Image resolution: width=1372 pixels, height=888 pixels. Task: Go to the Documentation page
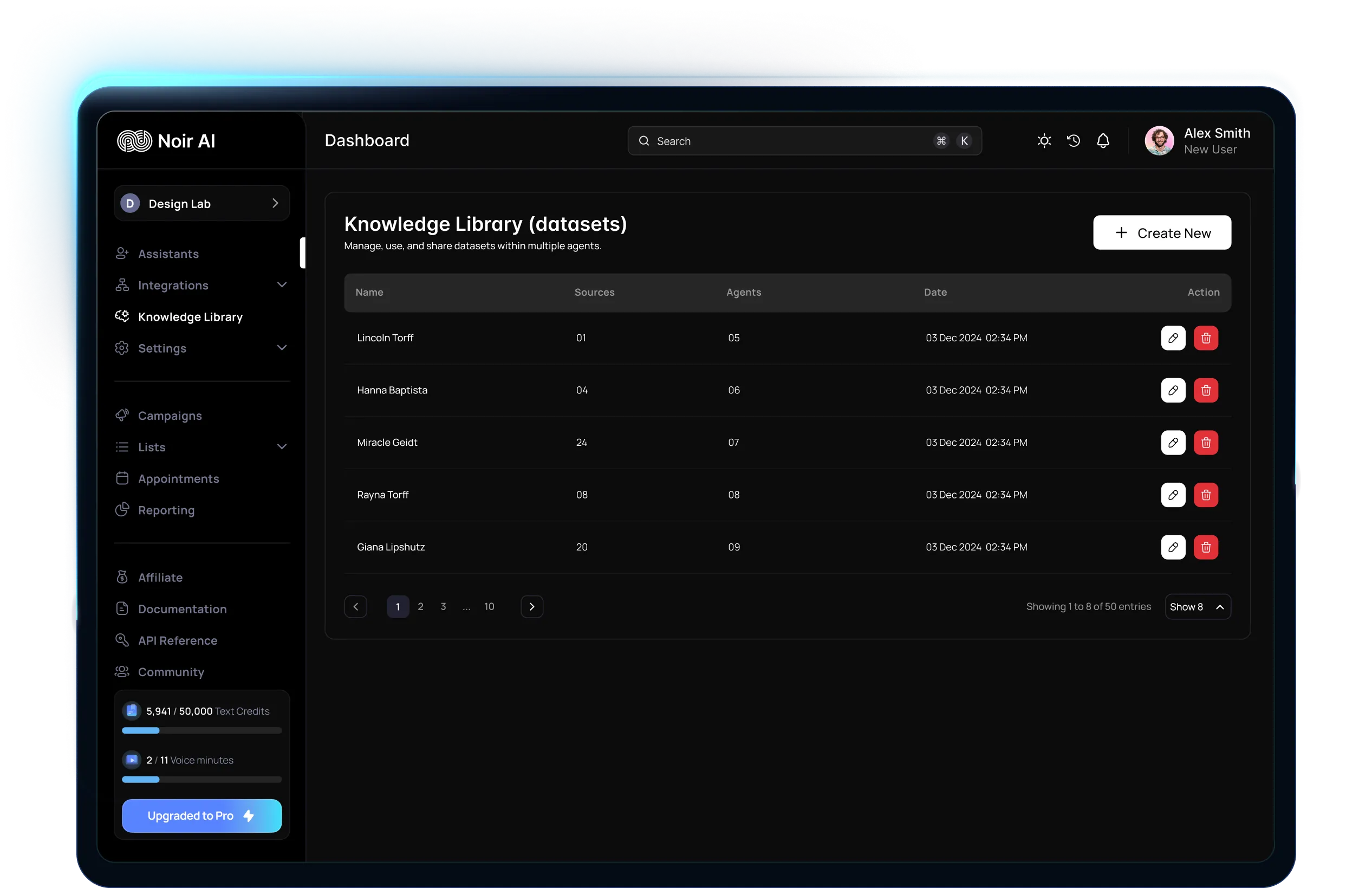tap(181, 609)
